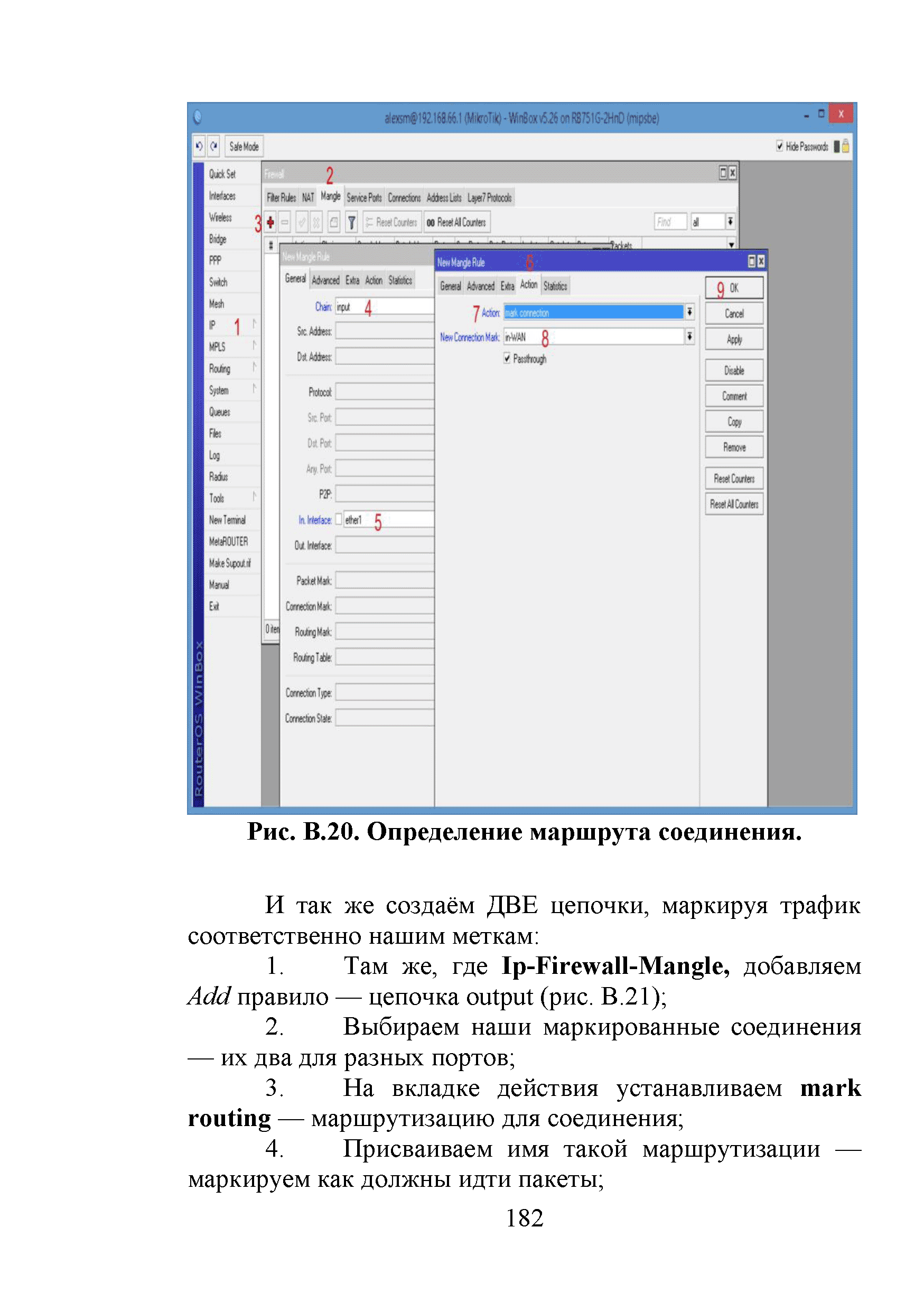The width and height of the screenshot is (924, 1311).
Task: Expand the Routing submenu in sidebar
Action: pyautogui.click(x=255, y=368)
